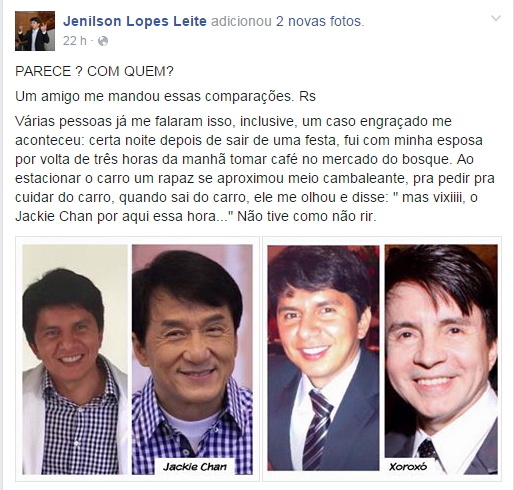
Task: Click the poster's profile picture thumbnail
Action: coord(35,31)
